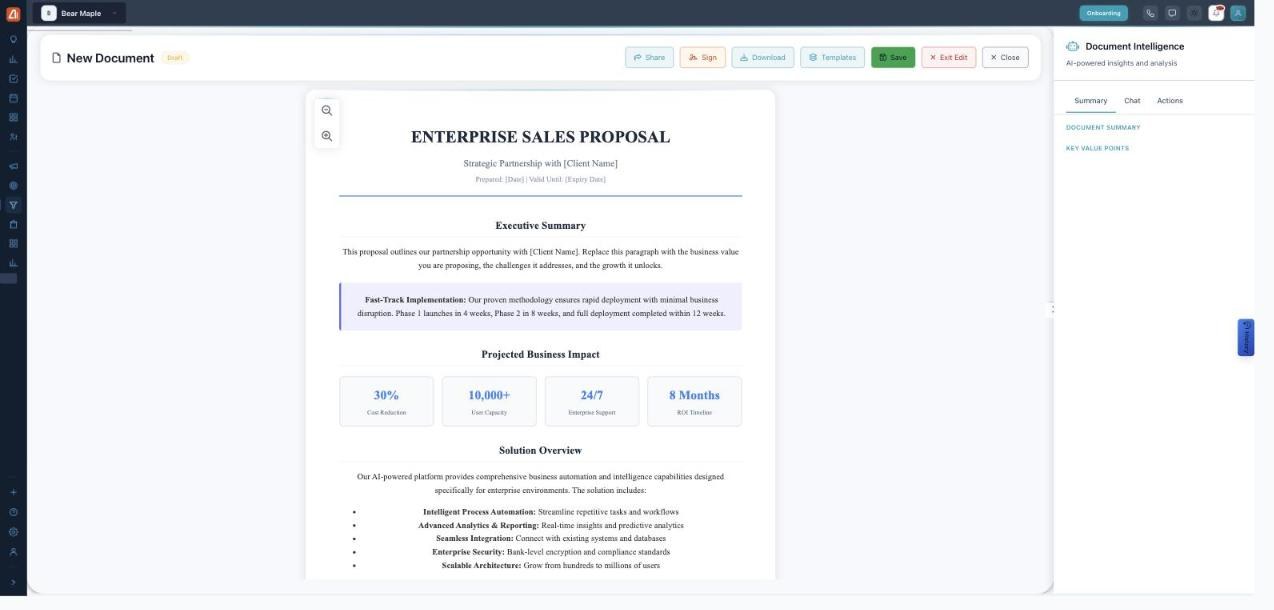
Task: Click the Executive Summary heading
Action: 540,226
